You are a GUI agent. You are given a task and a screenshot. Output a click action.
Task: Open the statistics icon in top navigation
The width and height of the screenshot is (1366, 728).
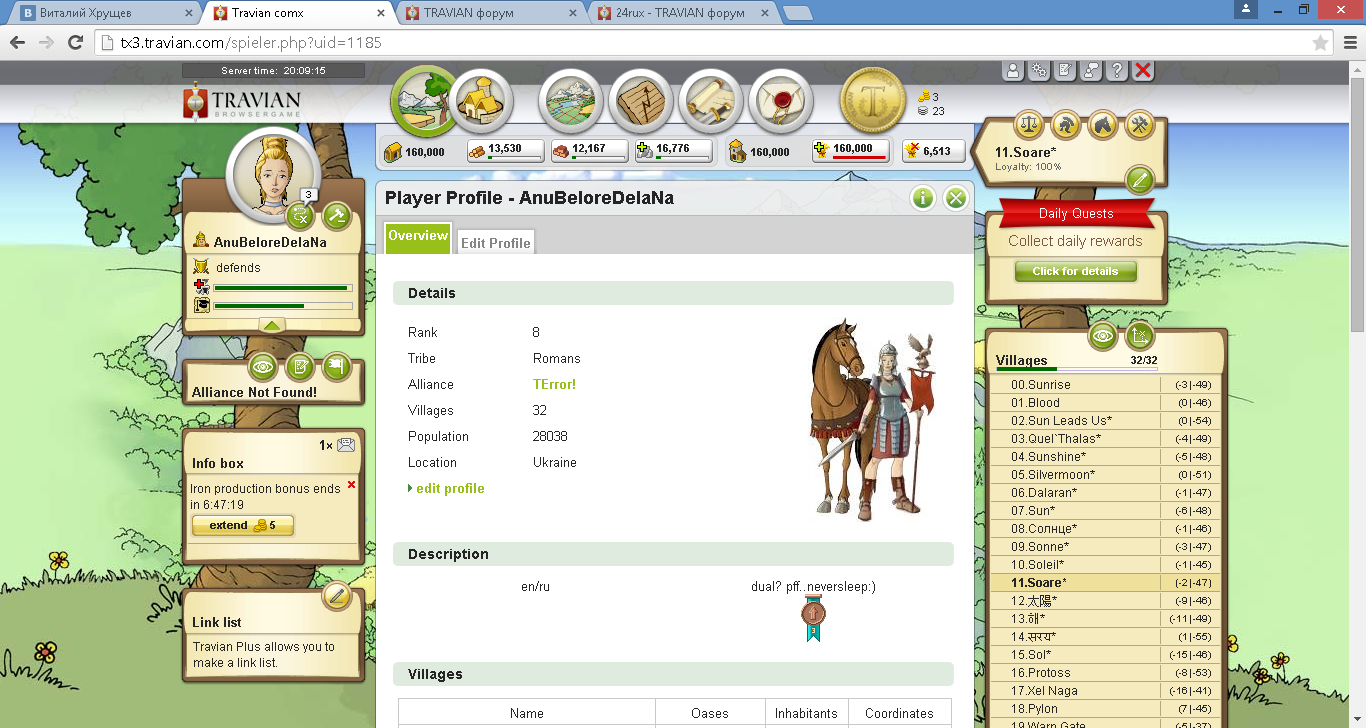click(640, 101)
